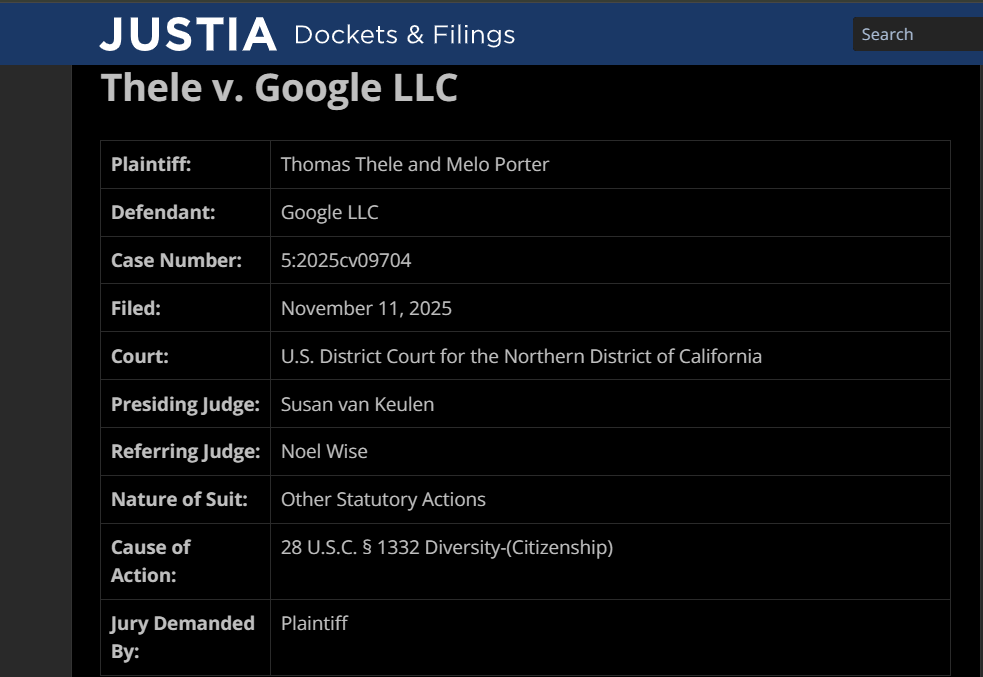Click the 28 U.S.C. § 1332 Diversity-(Citizenship) value
983x677 pixels.
[x=447, y=547]
